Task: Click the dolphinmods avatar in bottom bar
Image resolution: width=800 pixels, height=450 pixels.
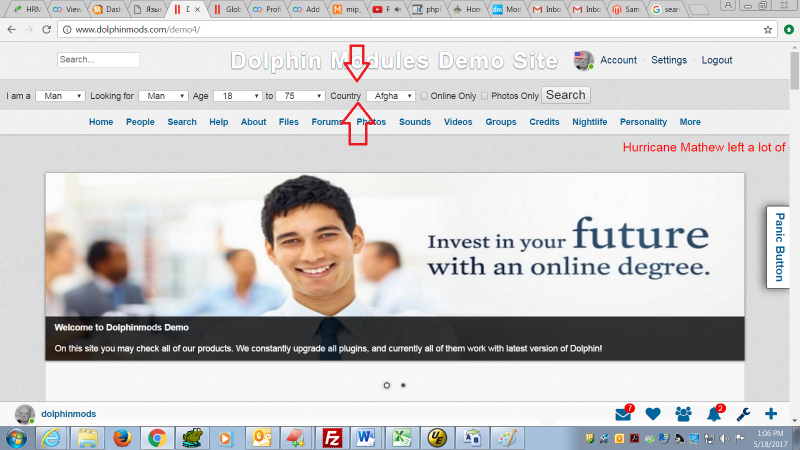Action: pyautogui.click(x=24, y=414)
